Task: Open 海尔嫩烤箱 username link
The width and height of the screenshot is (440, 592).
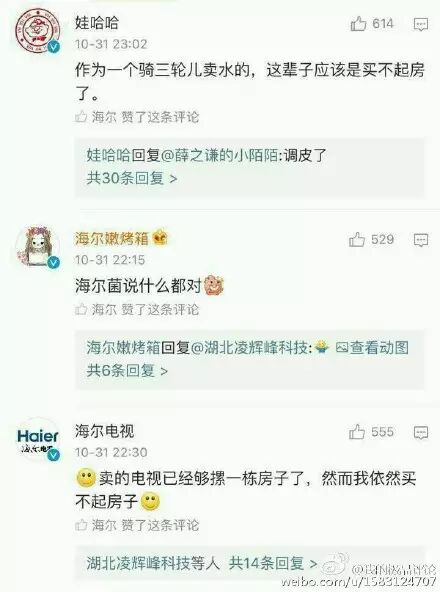Action: coord(111,239)
